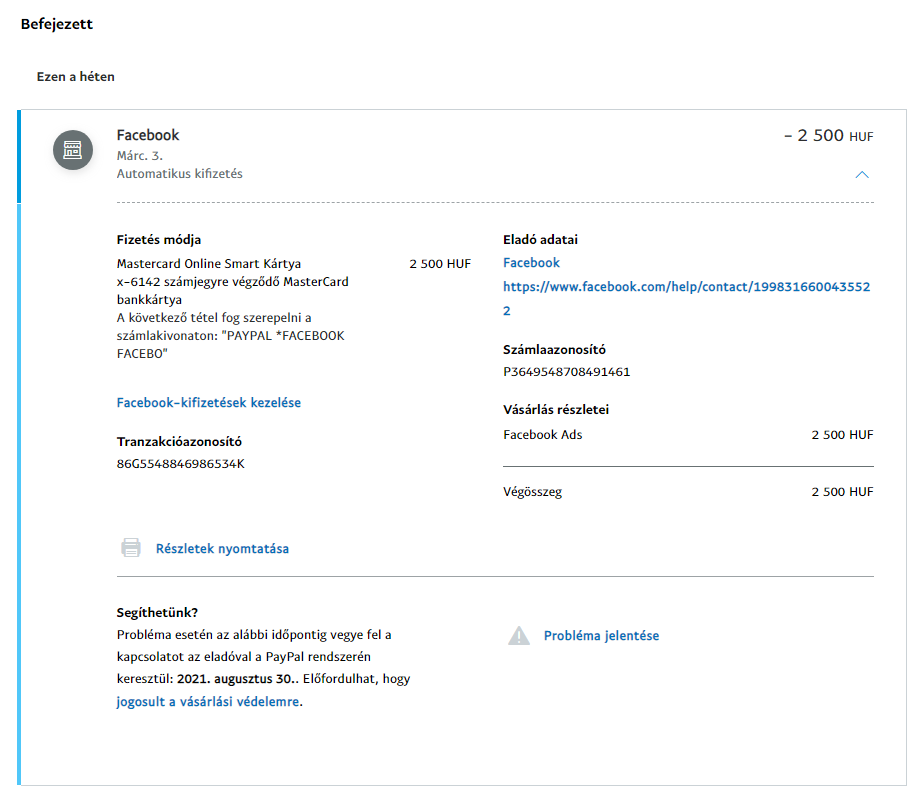This screenshot has width=924, height=792.
Task: Click the Facebook transaction title
Action: pyautogui.click(x=148, y=135)
